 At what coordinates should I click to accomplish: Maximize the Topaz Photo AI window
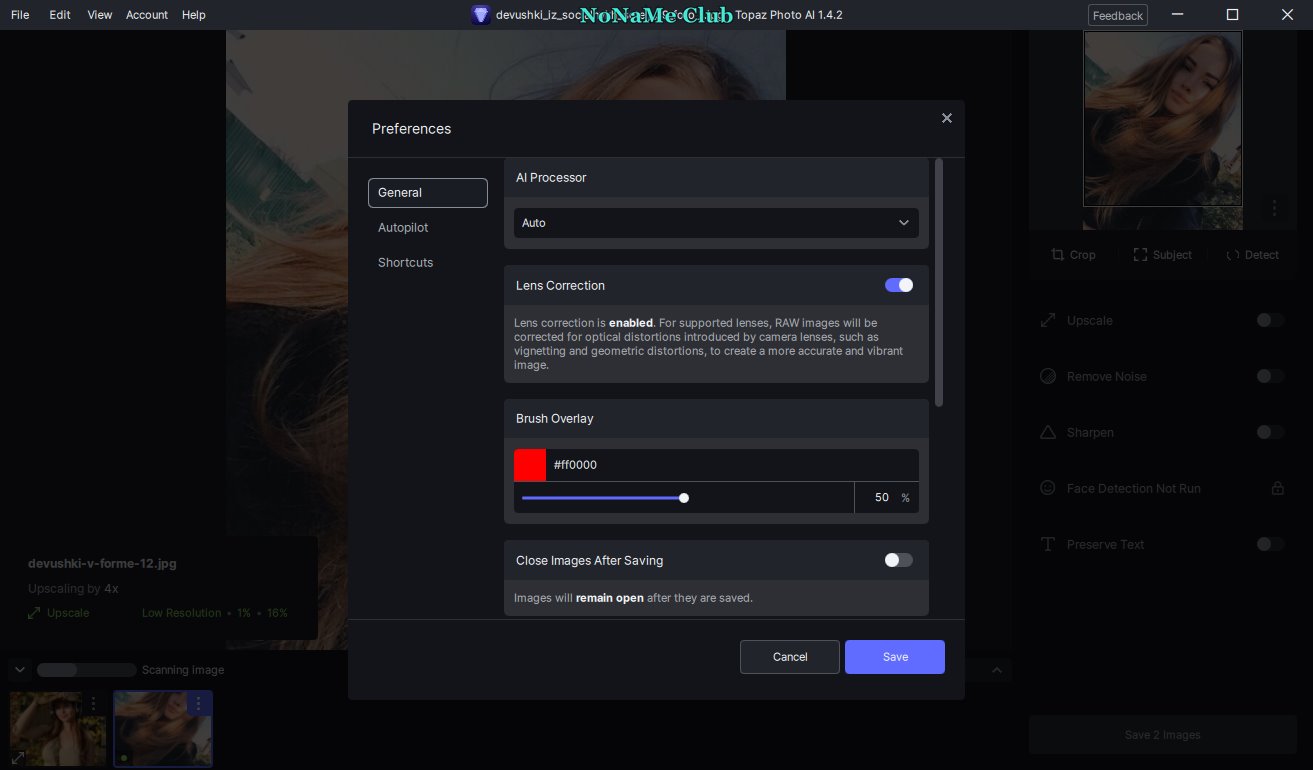pyautogui.click(x=1232, y=15)
